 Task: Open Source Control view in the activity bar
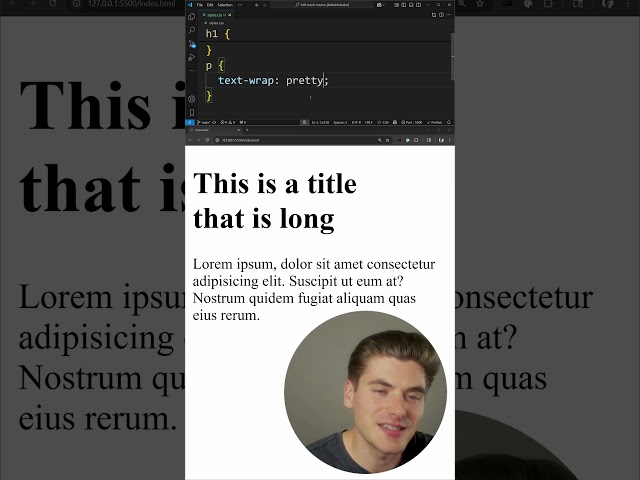(x=191, y=44)
